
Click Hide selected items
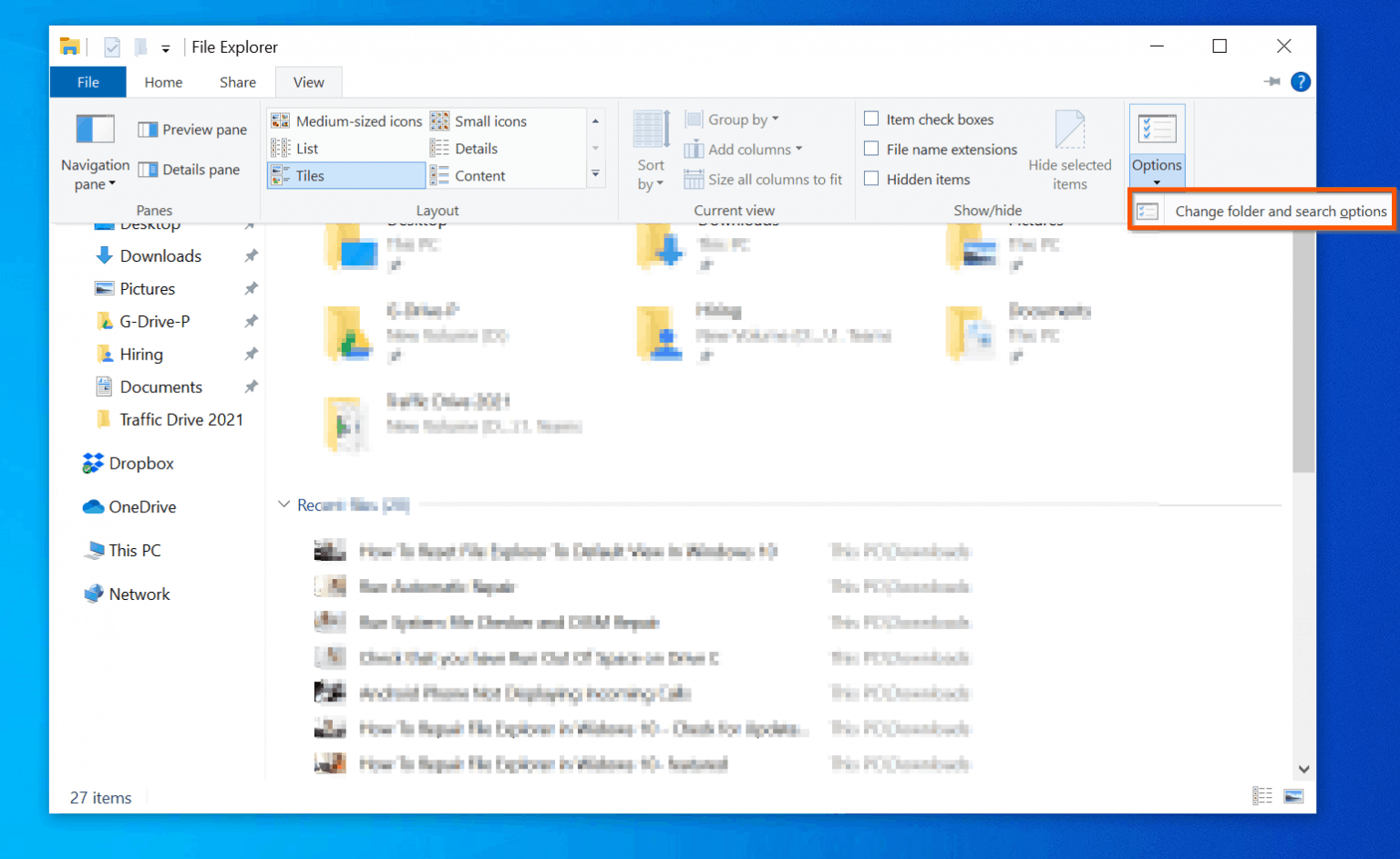tap(1070, 149)
